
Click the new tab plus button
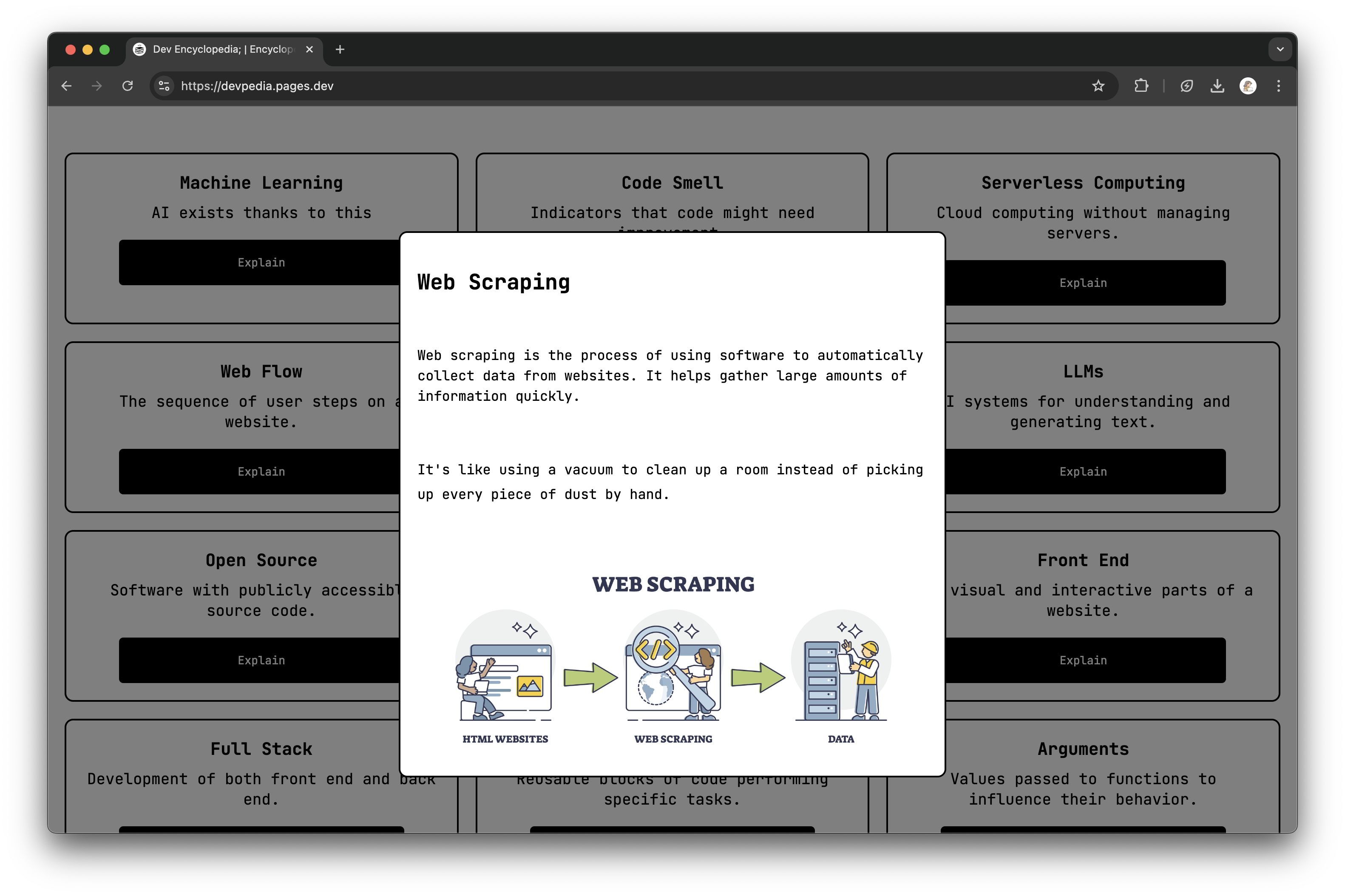click(x=340, y=49)
